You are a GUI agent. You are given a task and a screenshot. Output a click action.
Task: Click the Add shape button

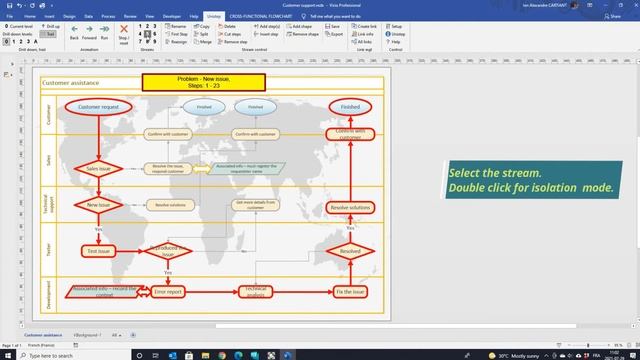click(299, 26)
